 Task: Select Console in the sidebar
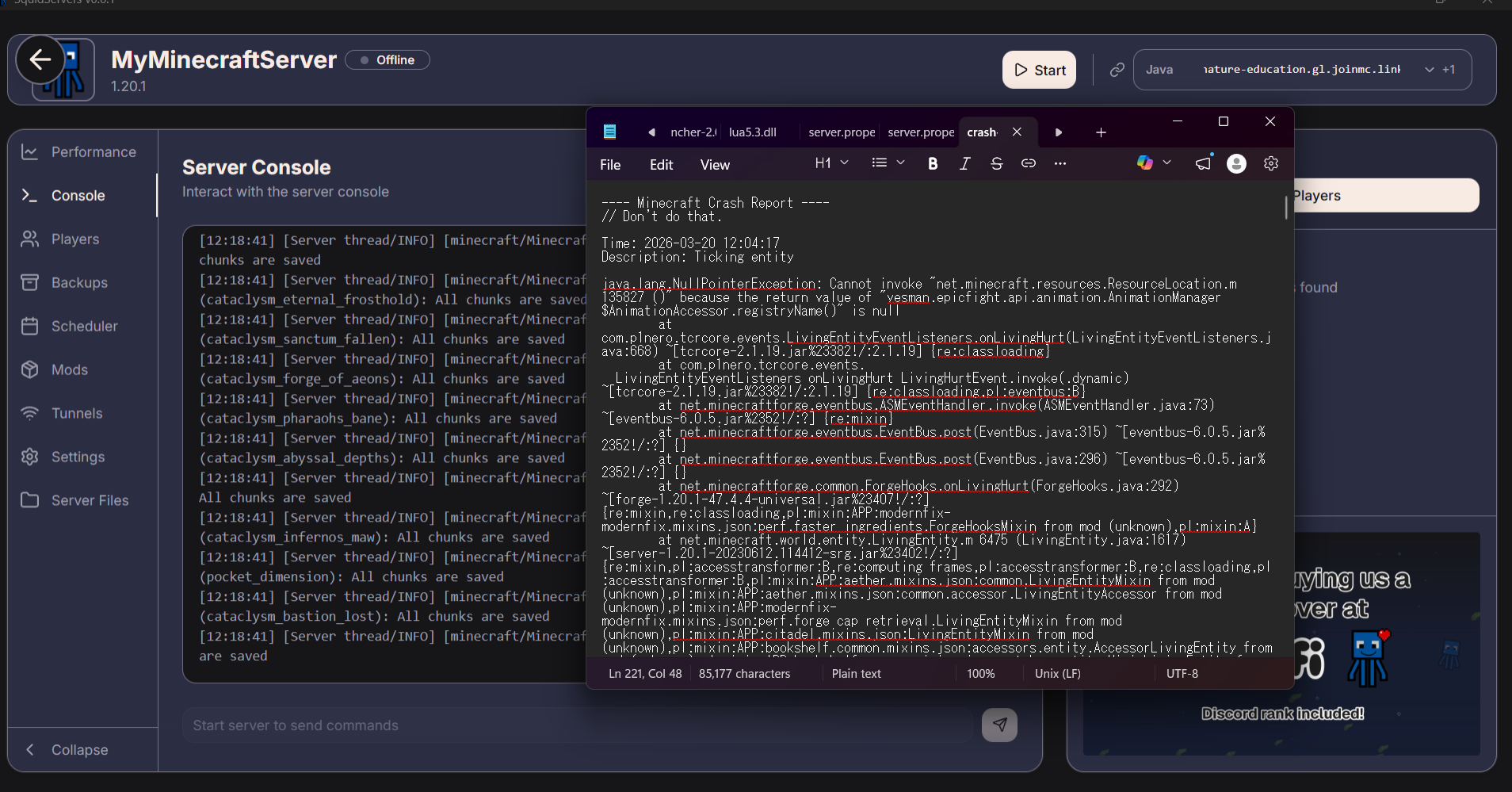(82, 195)
